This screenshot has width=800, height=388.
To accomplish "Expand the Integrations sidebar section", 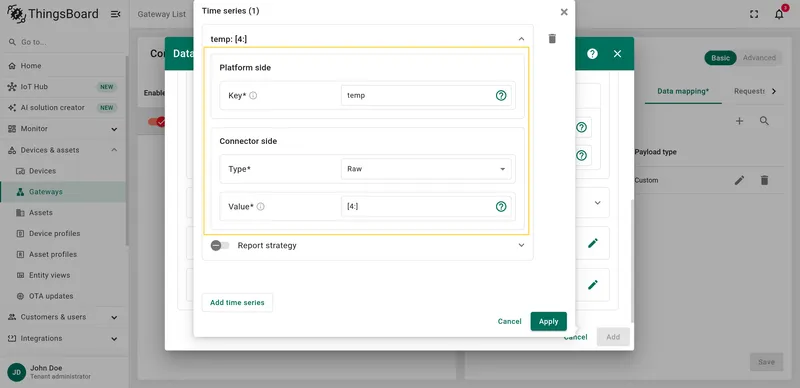I will pos(63,338).
